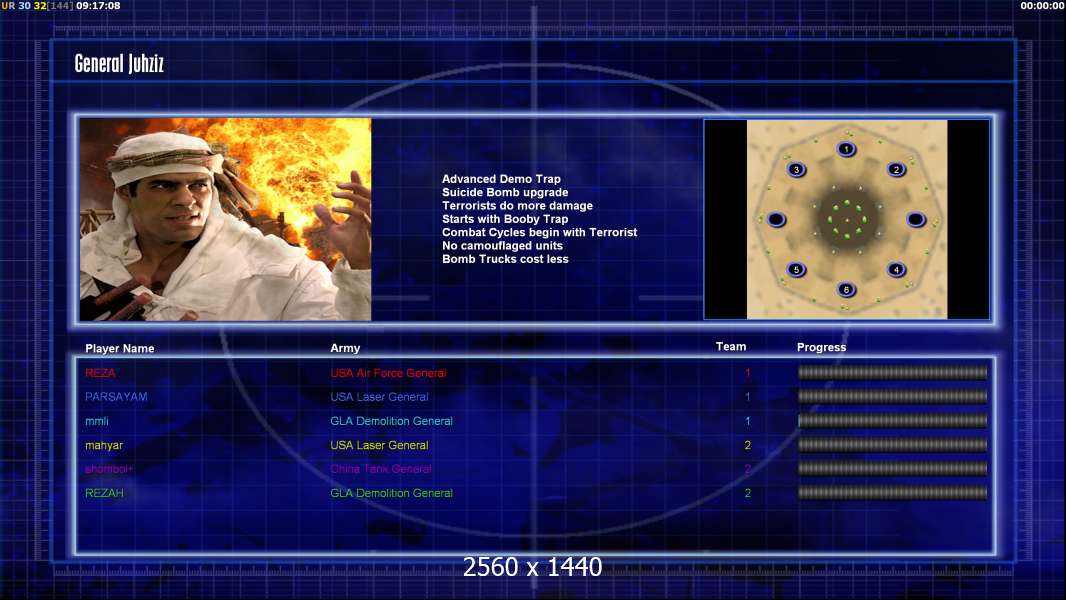
Task: Click the "Team" column header
Action: [x=731, y=347]
